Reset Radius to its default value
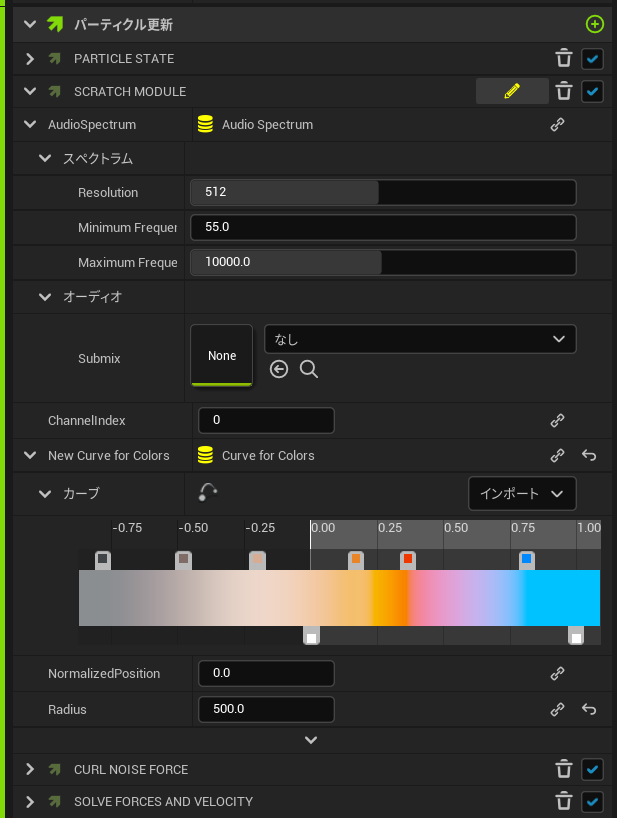The image size is (617, 818). point(589,709)
